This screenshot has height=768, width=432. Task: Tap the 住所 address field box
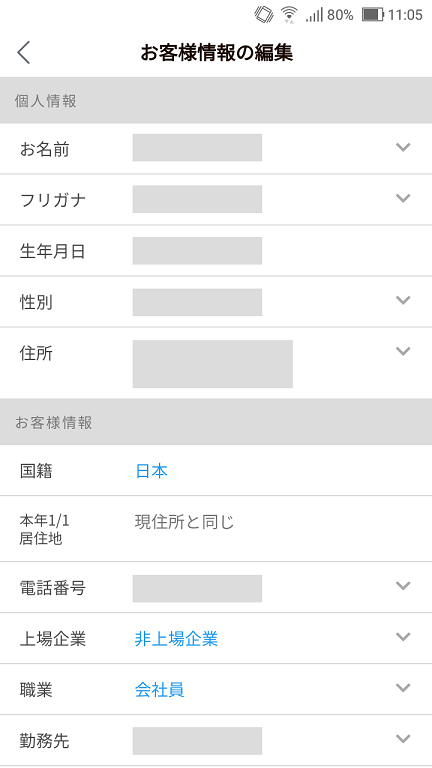(x=213, y=364)
